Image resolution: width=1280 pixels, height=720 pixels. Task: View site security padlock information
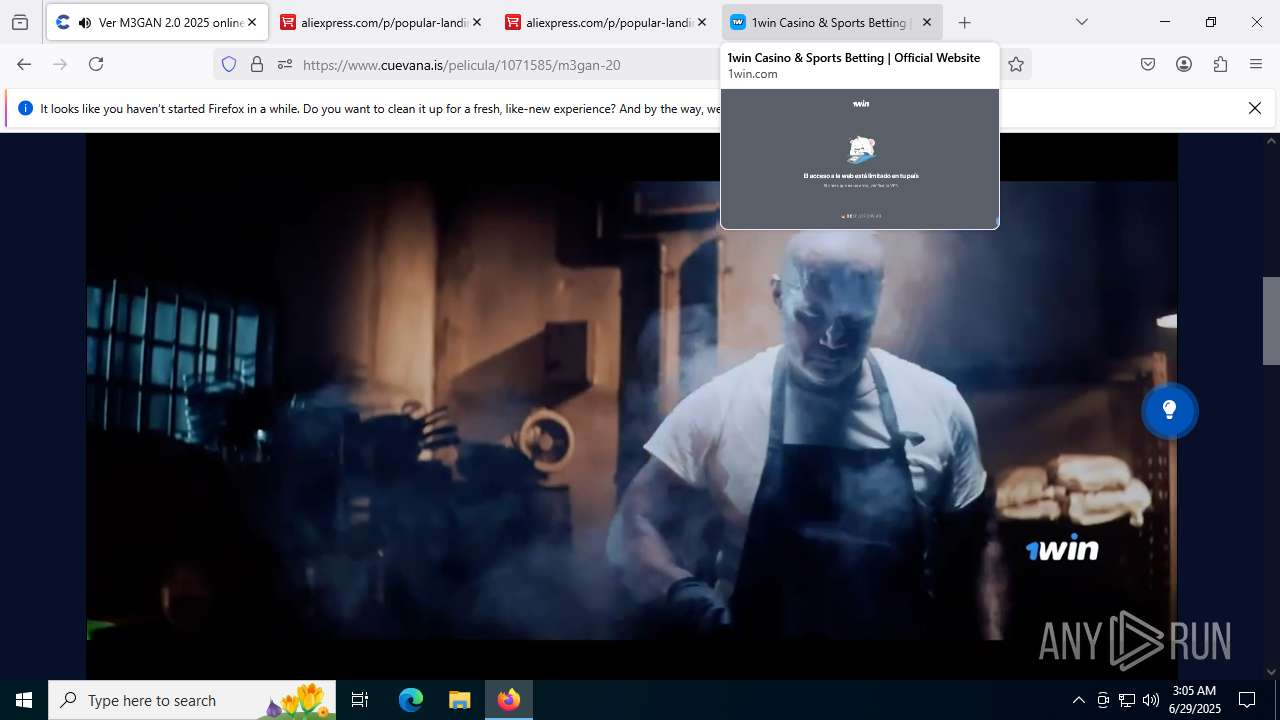click(257, 64)
